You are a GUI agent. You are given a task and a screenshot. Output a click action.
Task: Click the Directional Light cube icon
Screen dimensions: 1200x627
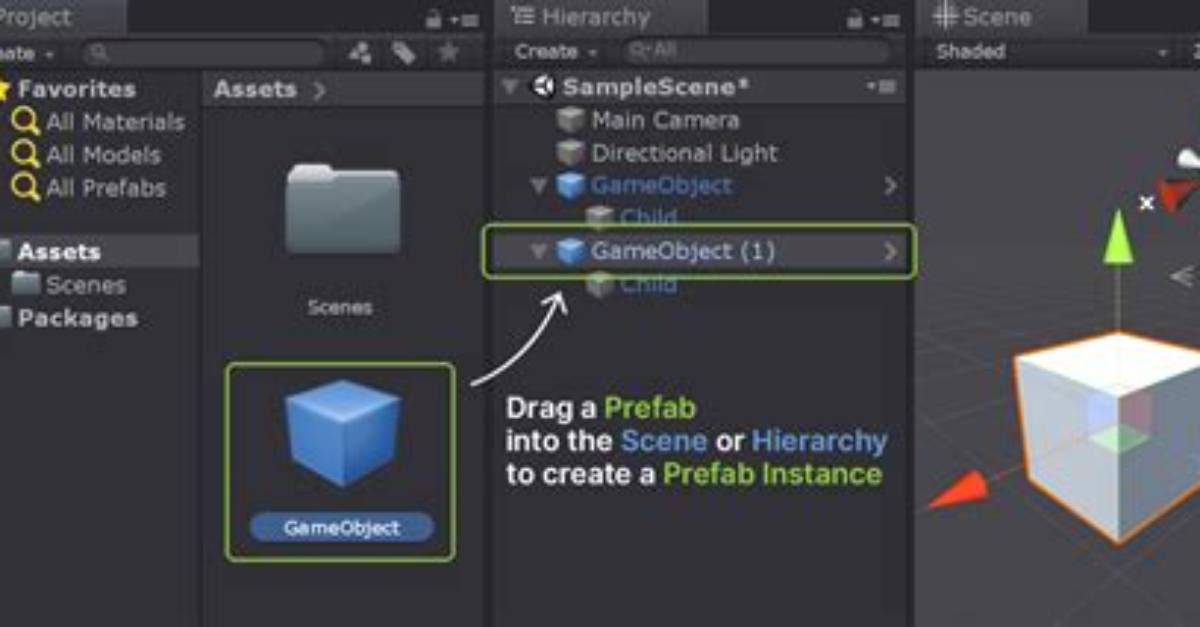pos(570,153)
